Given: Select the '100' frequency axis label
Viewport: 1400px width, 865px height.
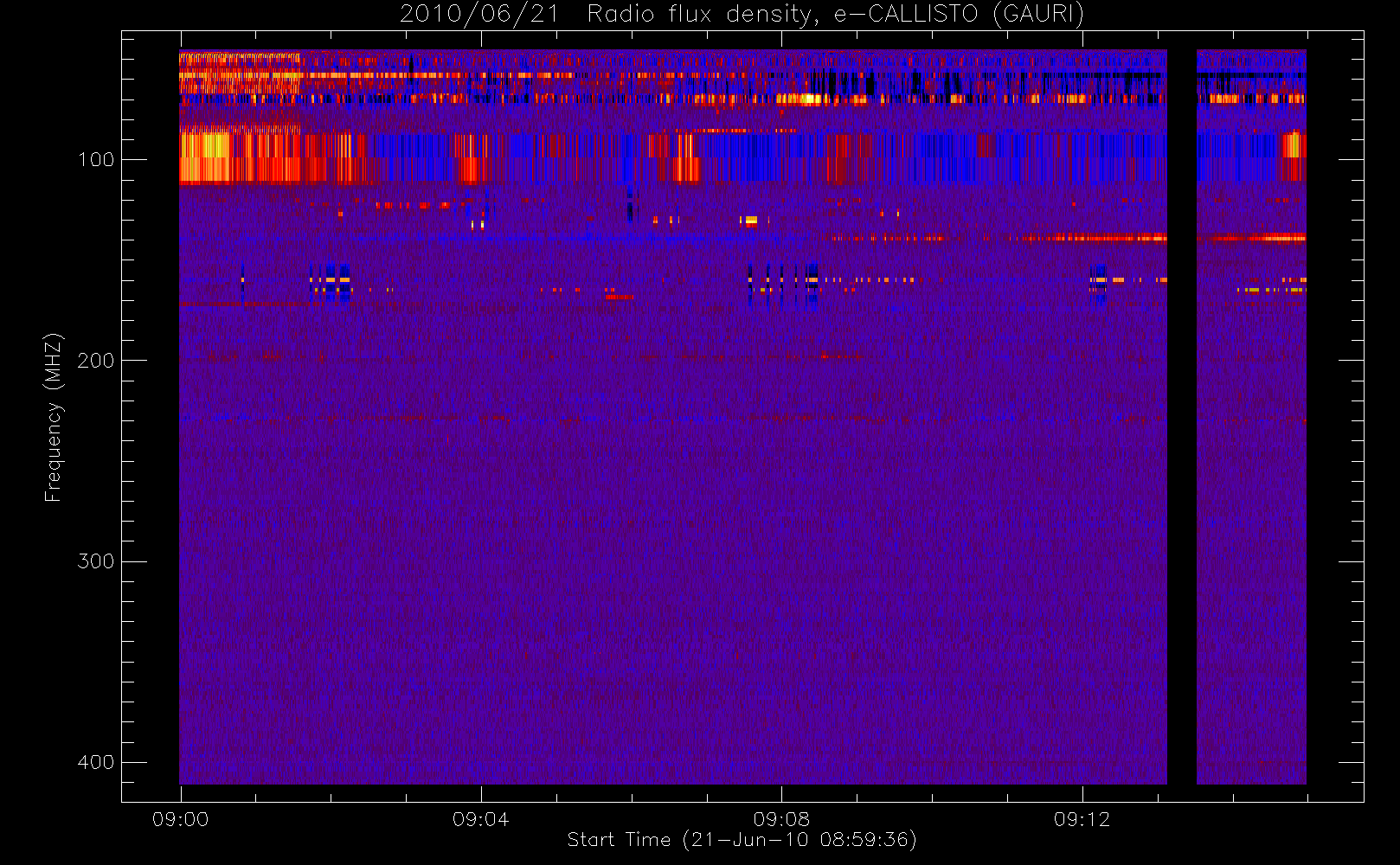Looking at the screenshot, I should (x=95, y=160).
